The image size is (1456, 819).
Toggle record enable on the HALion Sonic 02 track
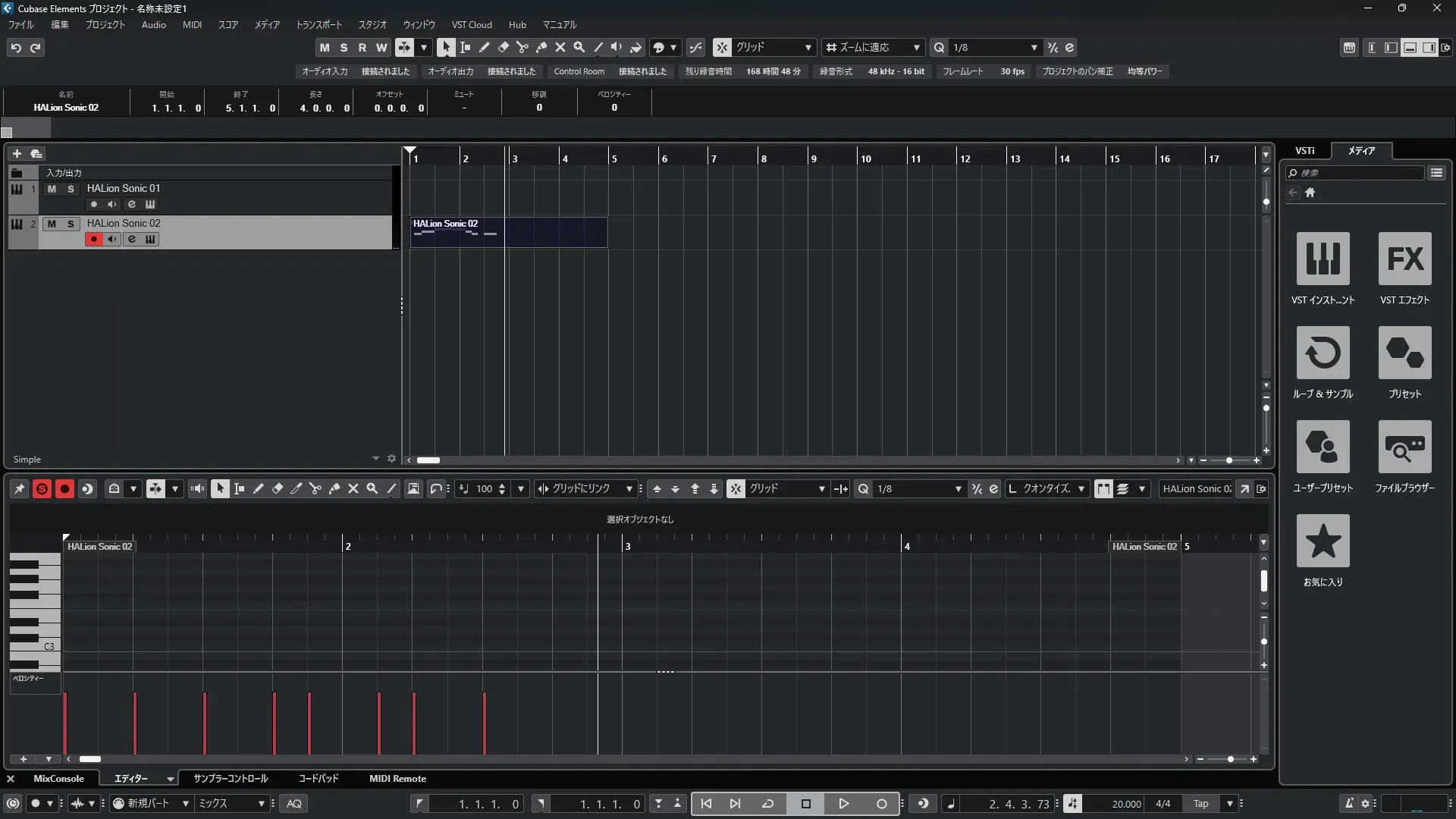click(94, 240)
